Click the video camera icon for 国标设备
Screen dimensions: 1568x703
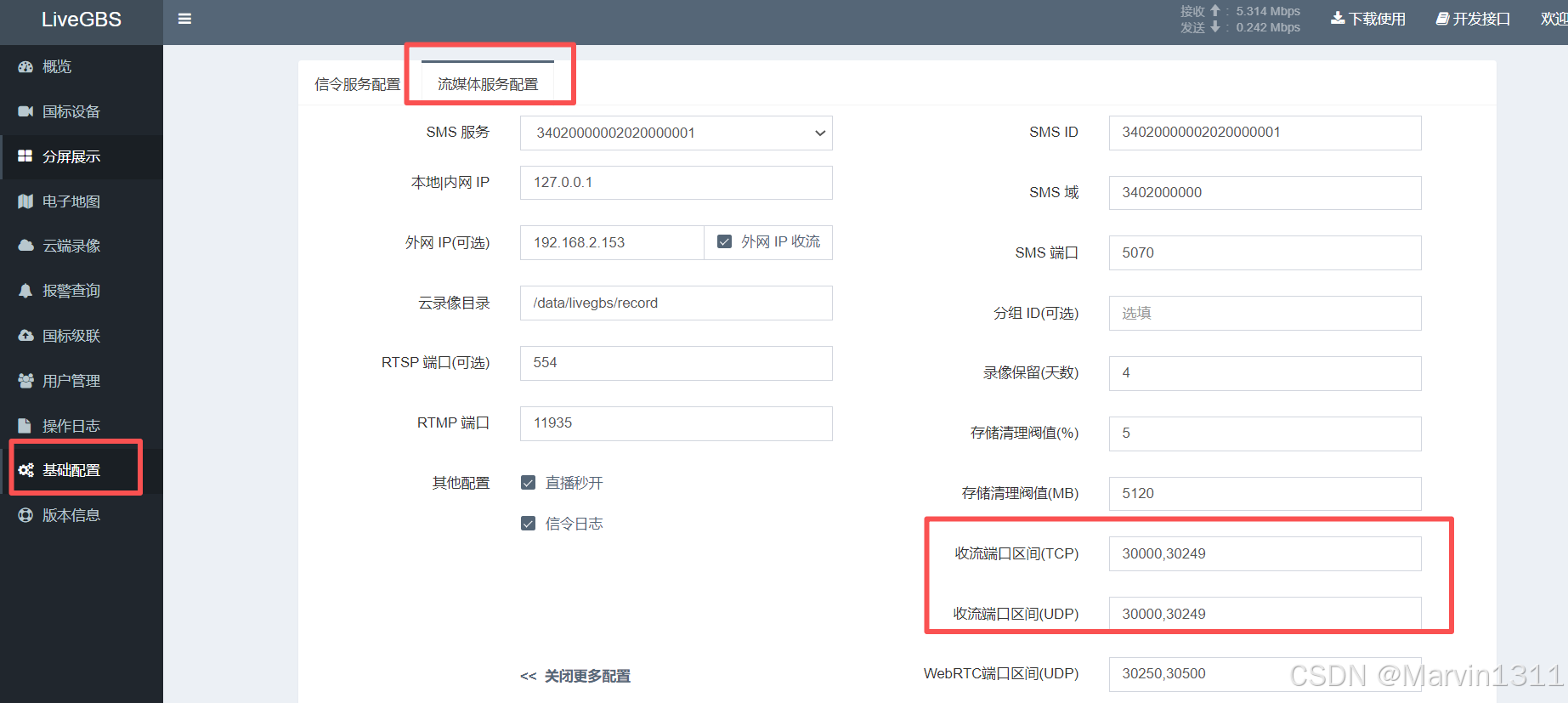pyautogui.click(x=25, y=111)
